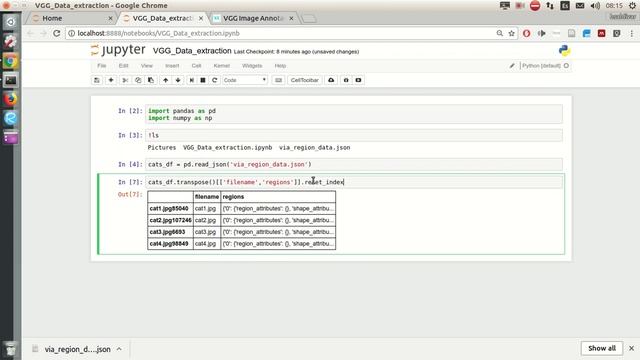Open Firefox from the Ubuntu launcher
This screenshot has width=640, height=360.
coord(11,99)
